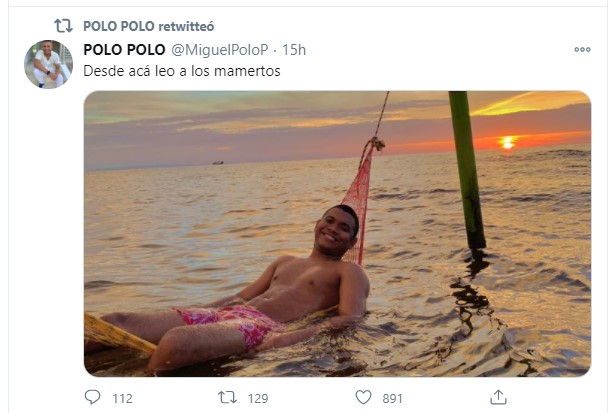
Task: Reply to the tweet via the speech bubble icon
Action: pos(93,397)
